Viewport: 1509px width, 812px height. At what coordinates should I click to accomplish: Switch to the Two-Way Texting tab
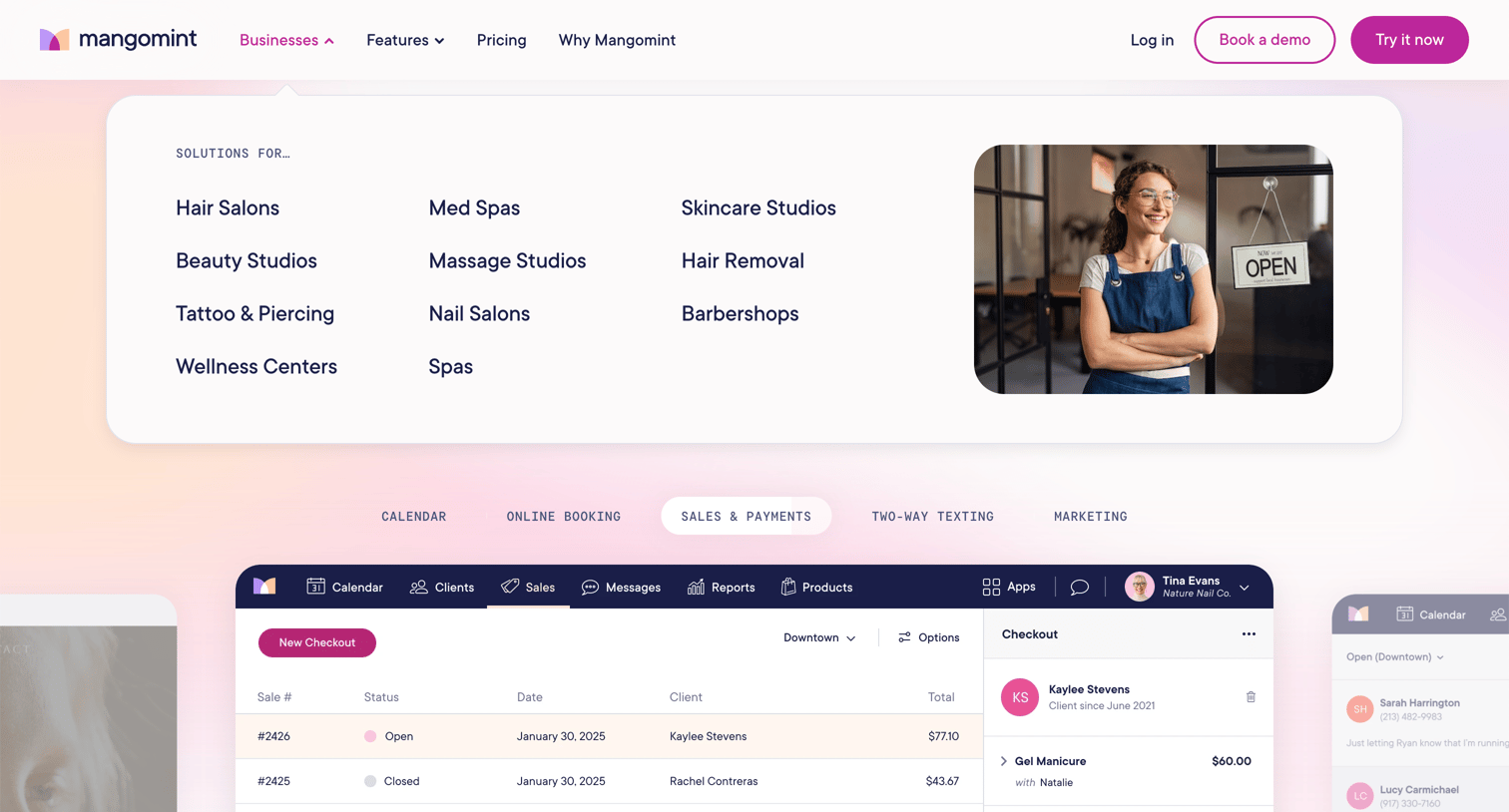(x=933, y=516)
